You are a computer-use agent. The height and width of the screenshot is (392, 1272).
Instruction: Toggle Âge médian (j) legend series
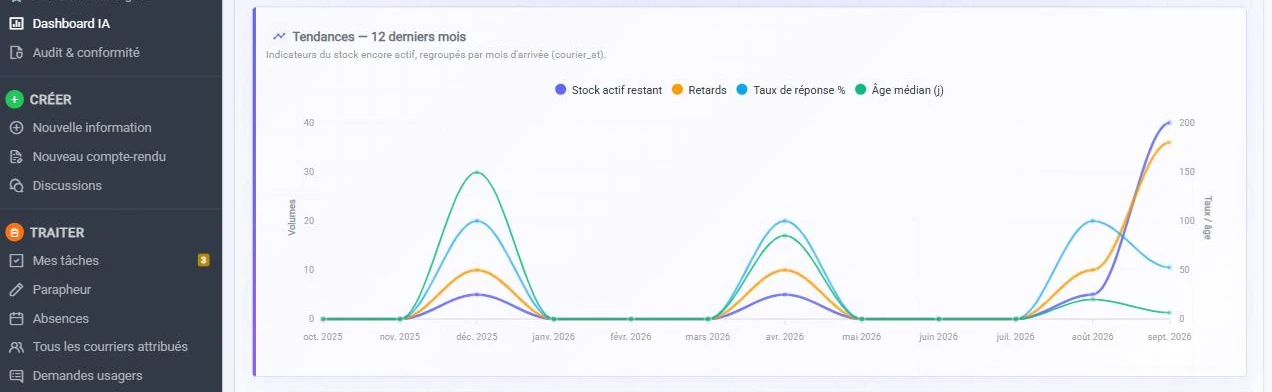click(x=899, y=90)
